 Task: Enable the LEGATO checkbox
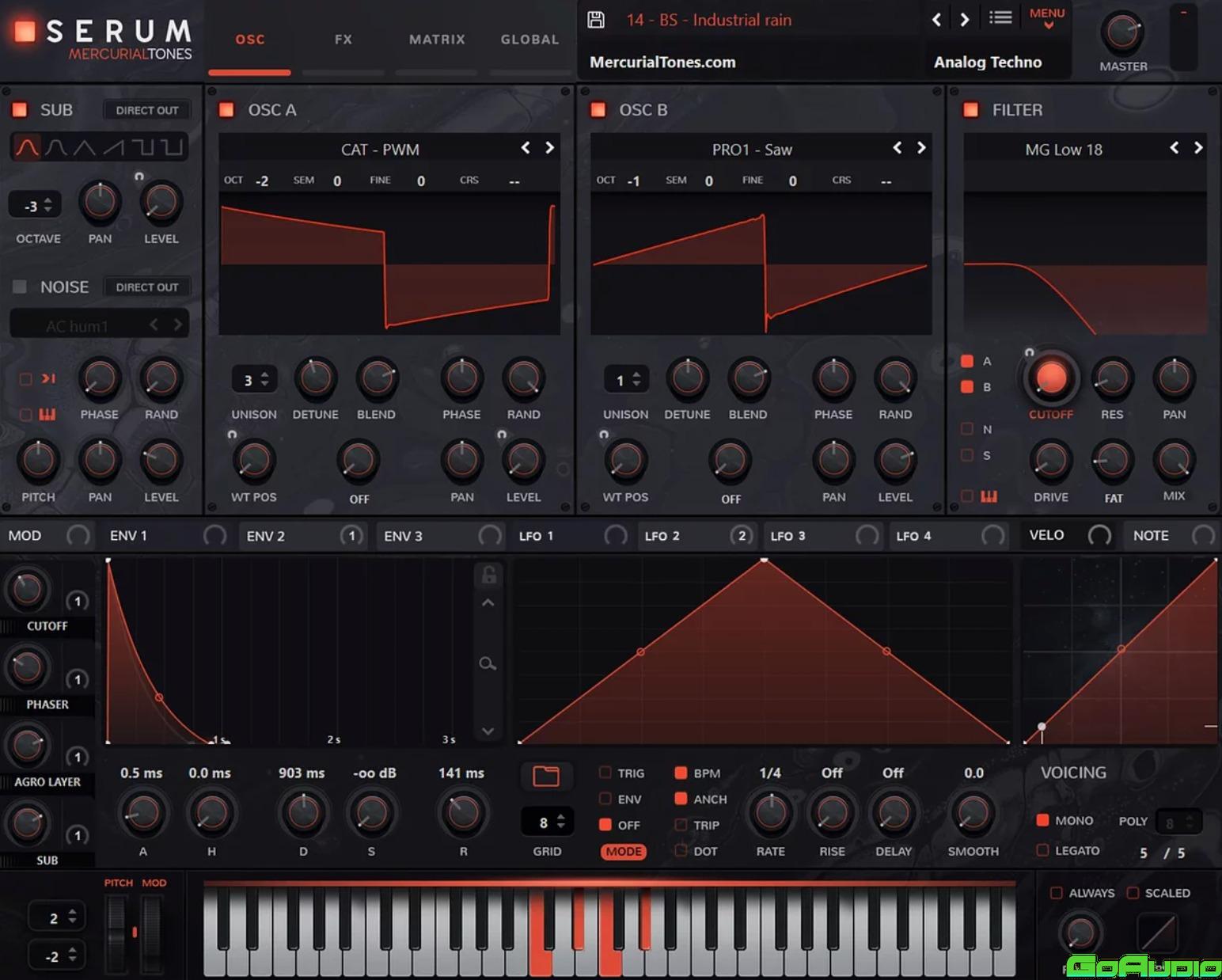tap(1042, 850)
